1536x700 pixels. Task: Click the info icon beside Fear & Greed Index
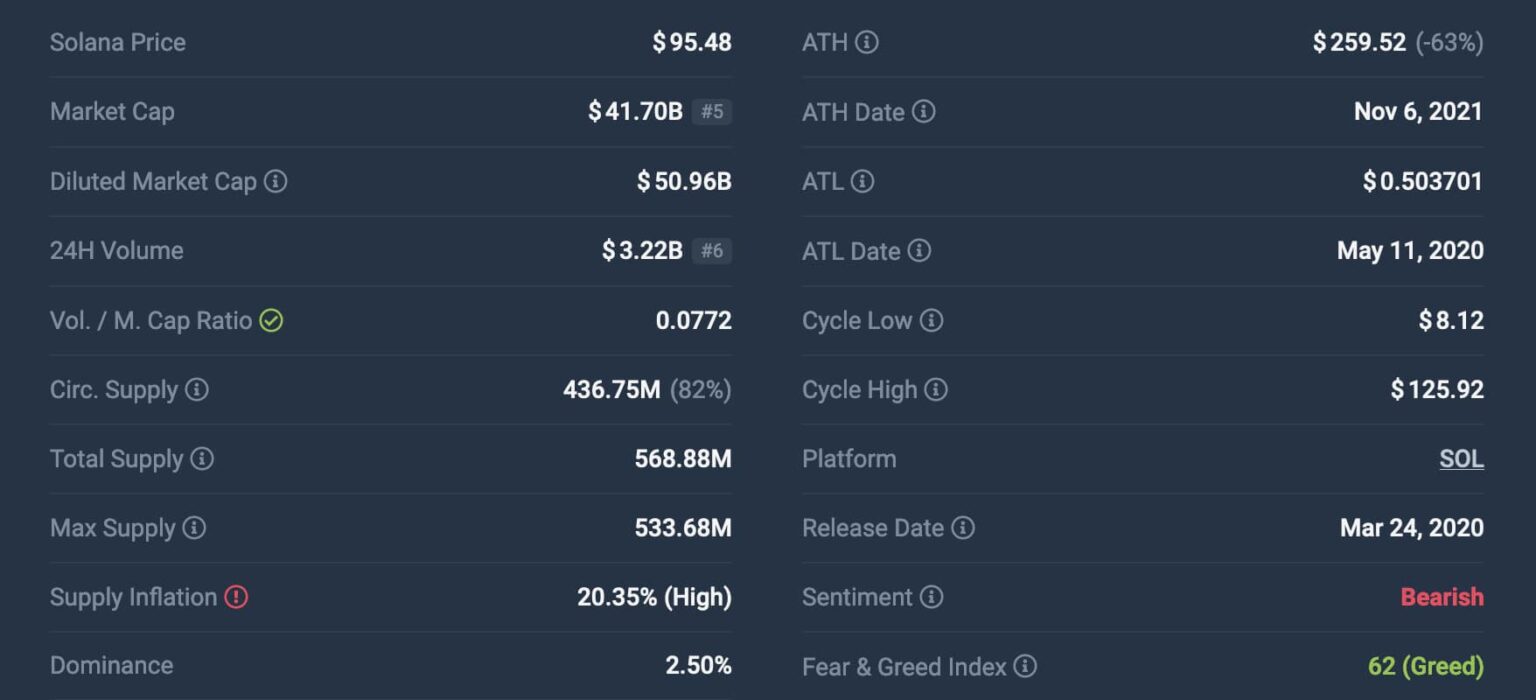click(1025, 666)
